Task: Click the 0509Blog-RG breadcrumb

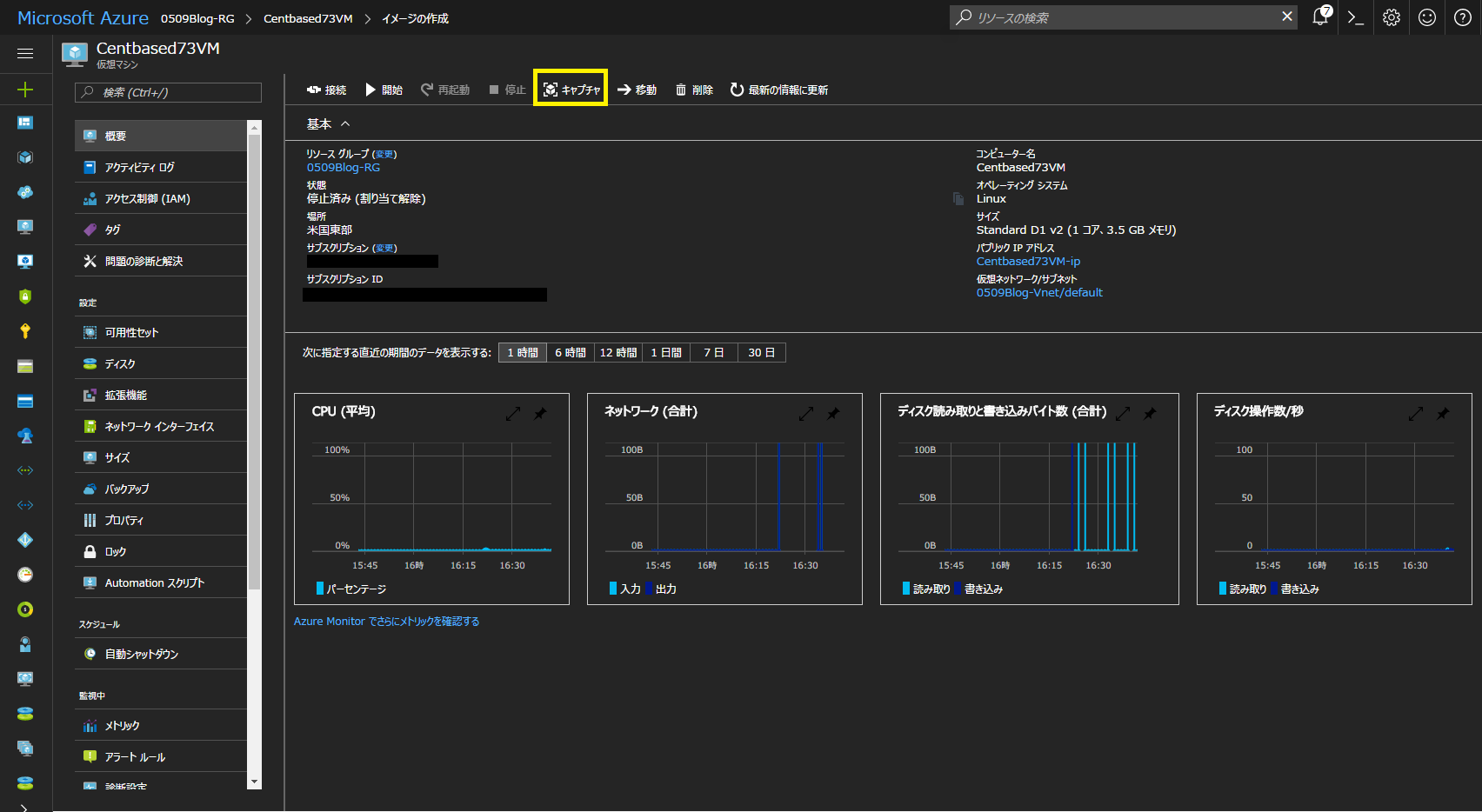Action: click(197, 18)
